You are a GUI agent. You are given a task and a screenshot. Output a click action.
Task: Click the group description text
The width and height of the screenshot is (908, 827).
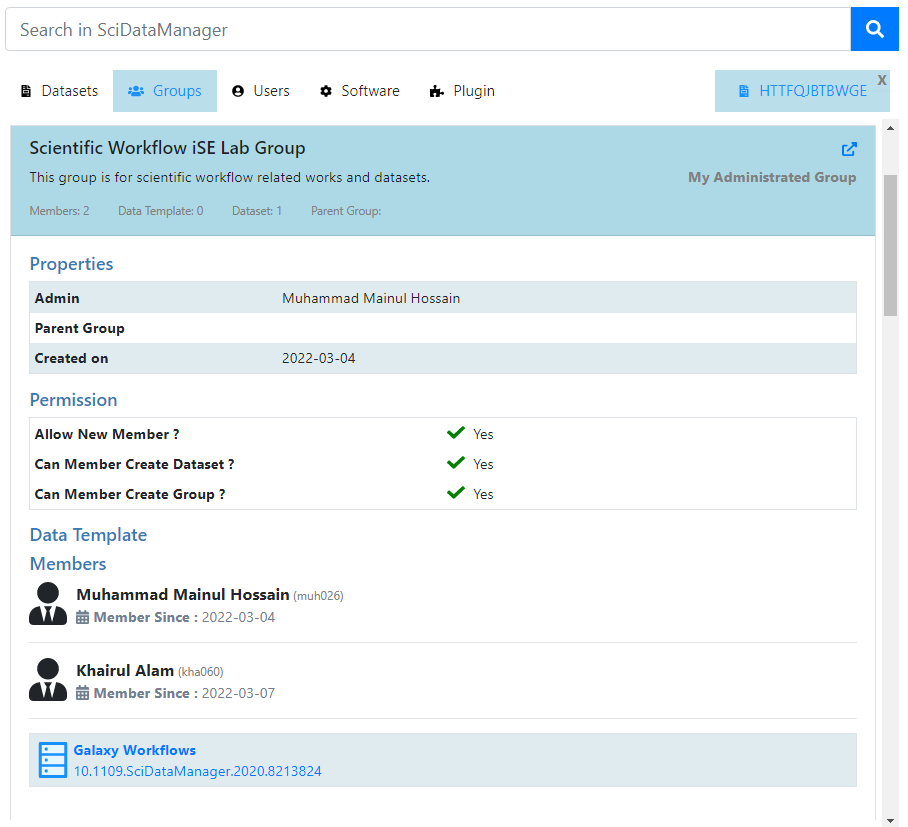coord(230,178)
